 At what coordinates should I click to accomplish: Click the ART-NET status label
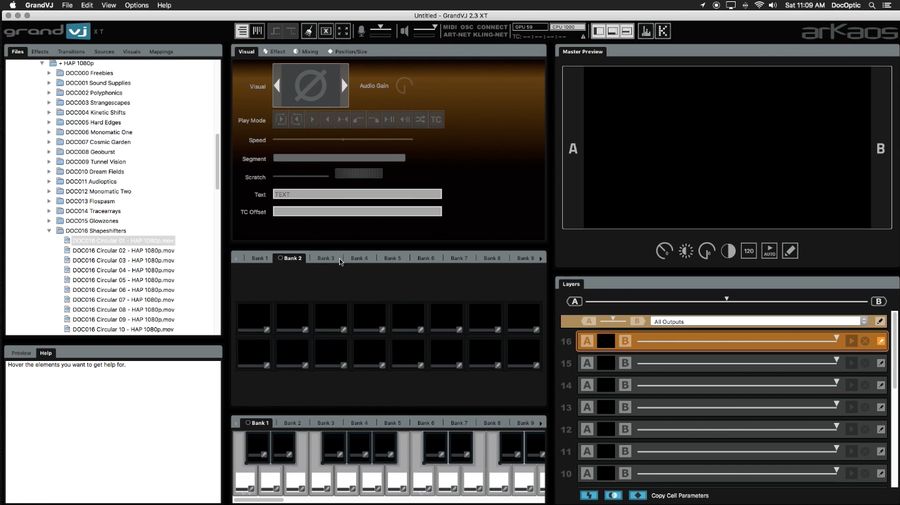(x=457, y=34)
